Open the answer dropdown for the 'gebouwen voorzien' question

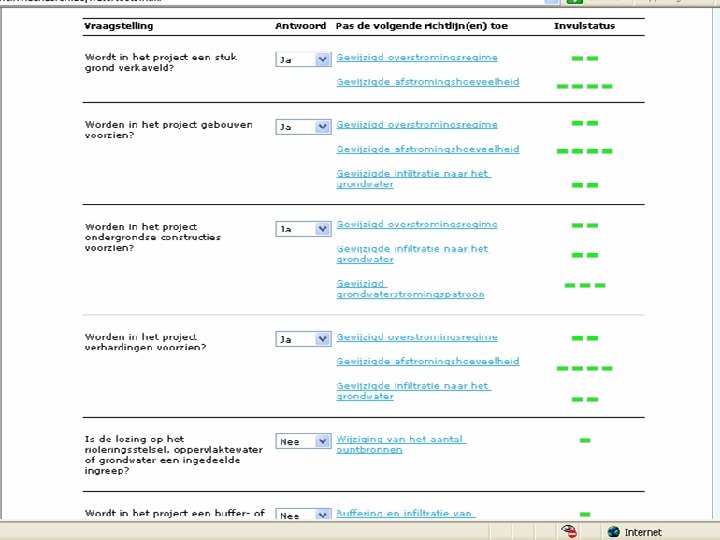(303, 127)
